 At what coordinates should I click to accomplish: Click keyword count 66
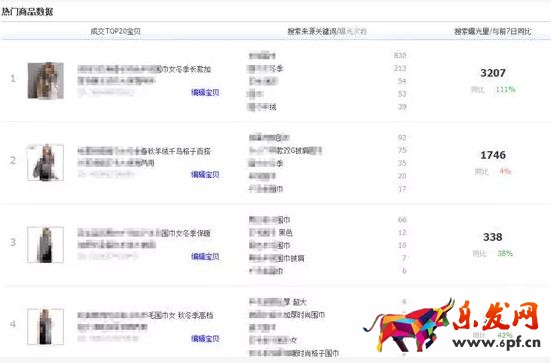click(x=402, y=220)
